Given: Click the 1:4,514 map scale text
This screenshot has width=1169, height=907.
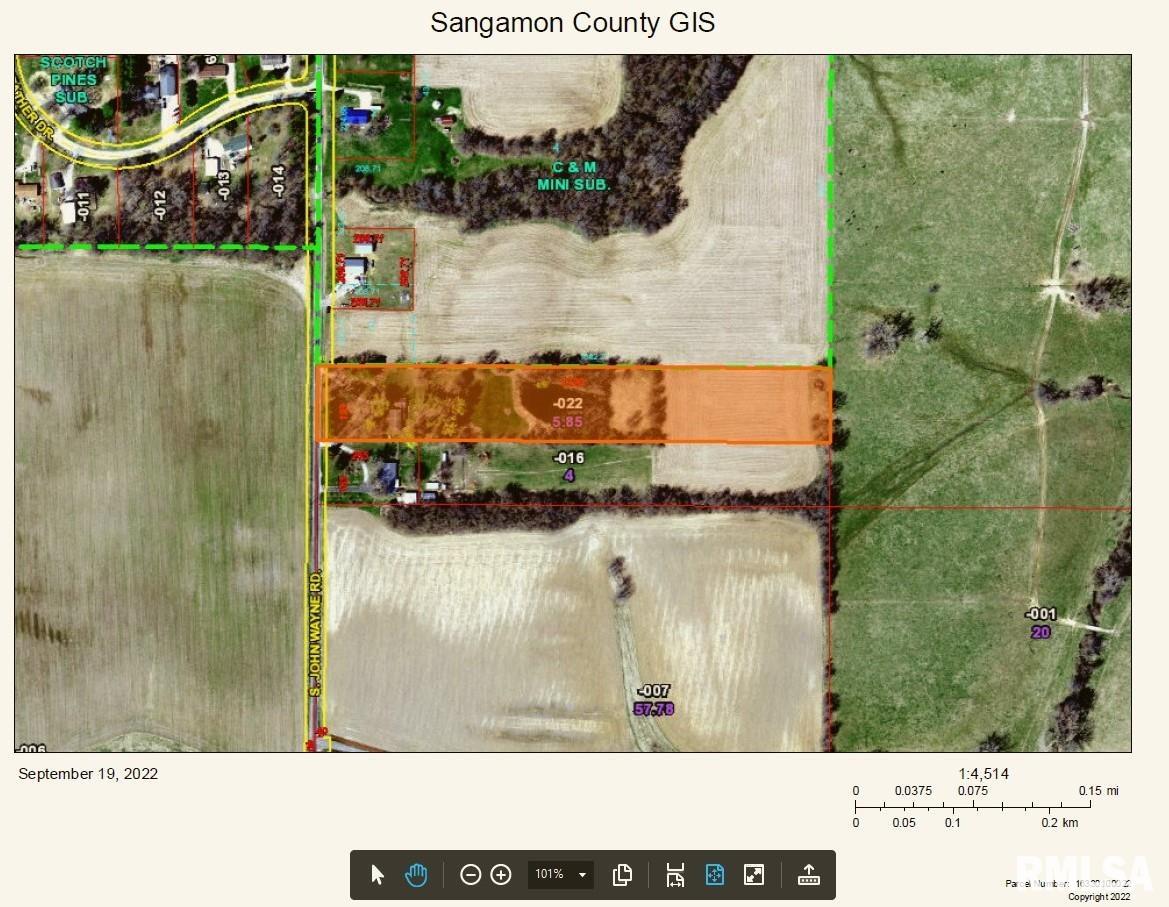Looking at the screenshot, I should click(983, 774).
